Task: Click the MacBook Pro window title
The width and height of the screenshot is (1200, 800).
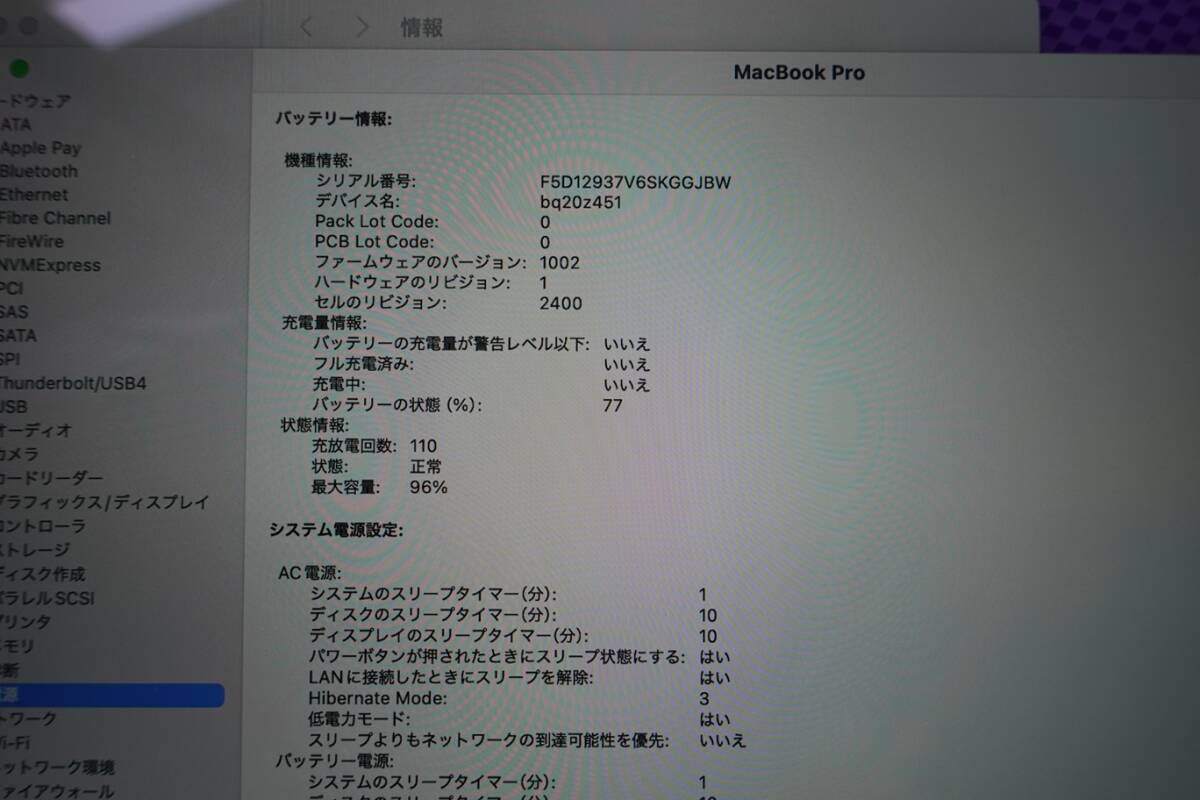Action: (799, 72)
